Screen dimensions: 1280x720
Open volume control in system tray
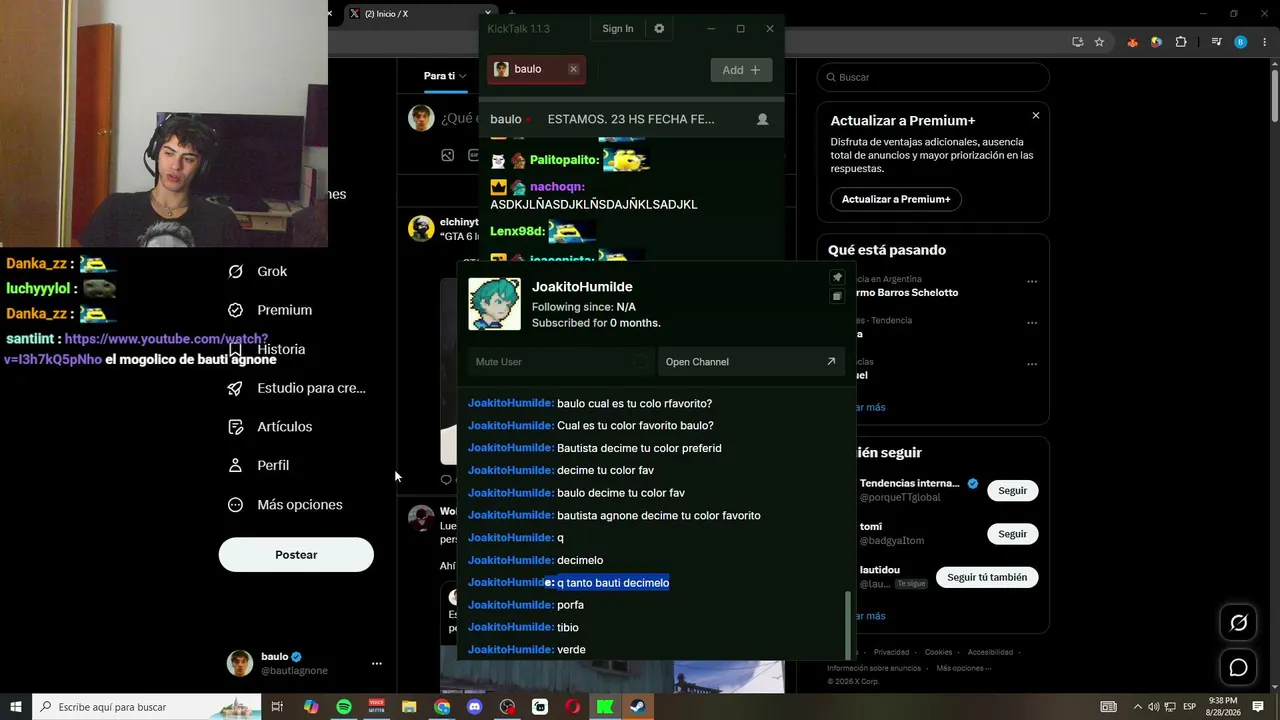1153,707
